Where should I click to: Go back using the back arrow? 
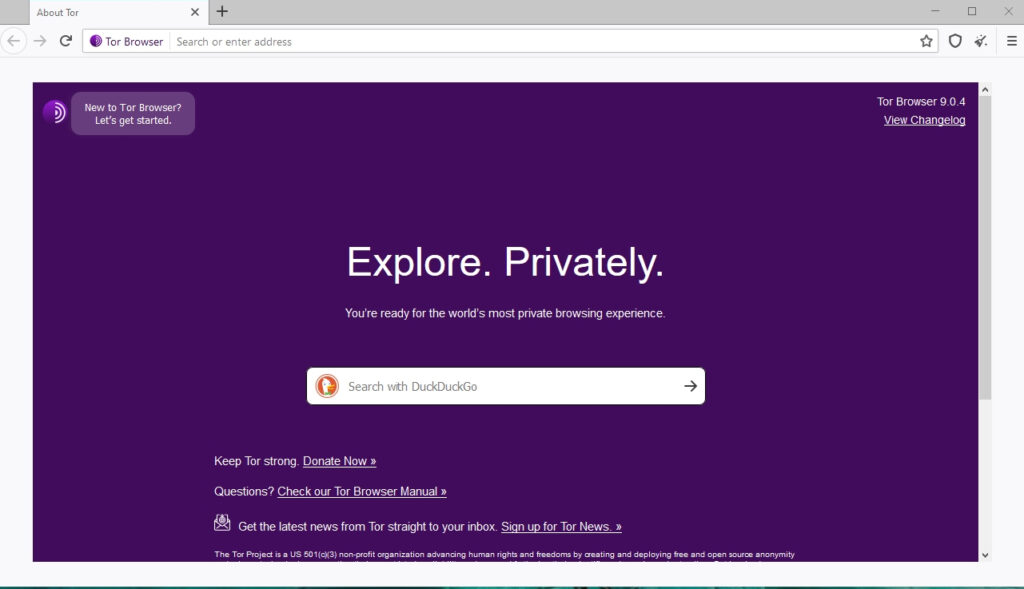tap(14, 41)
